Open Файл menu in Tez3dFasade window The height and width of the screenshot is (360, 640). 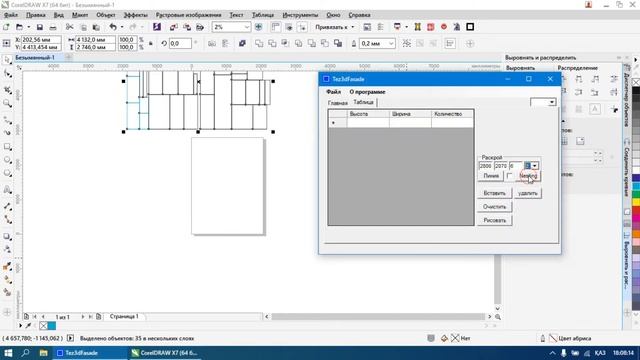(x=333, y=92)
